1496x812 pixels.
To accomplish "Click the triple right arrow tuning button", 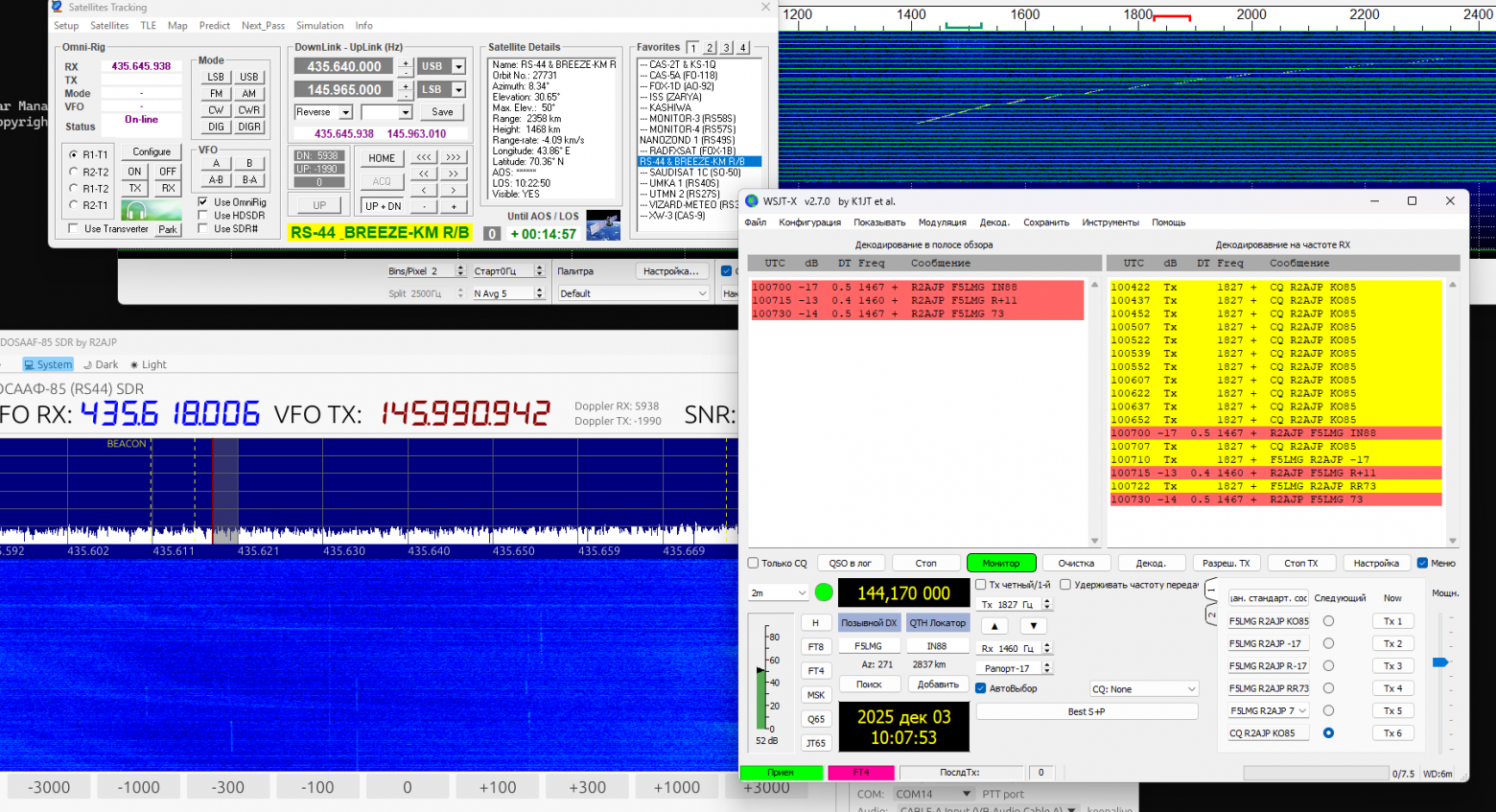I will tap(453, 157).
